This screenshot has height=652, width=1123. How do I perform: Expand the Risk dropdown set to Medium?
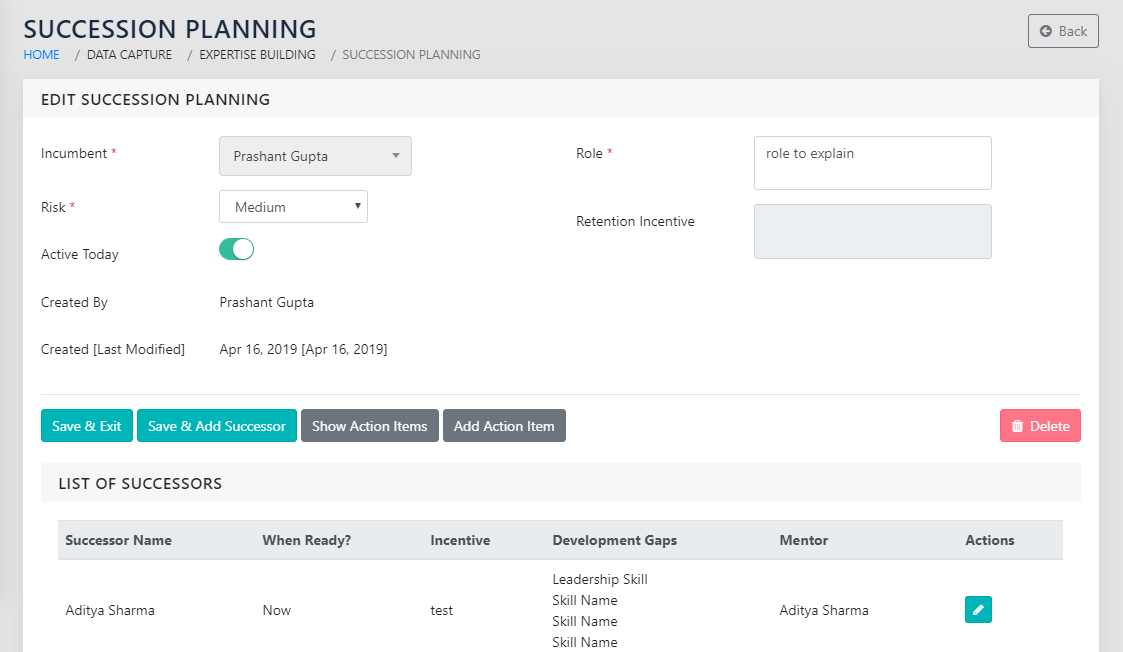[x=293, y=207]
